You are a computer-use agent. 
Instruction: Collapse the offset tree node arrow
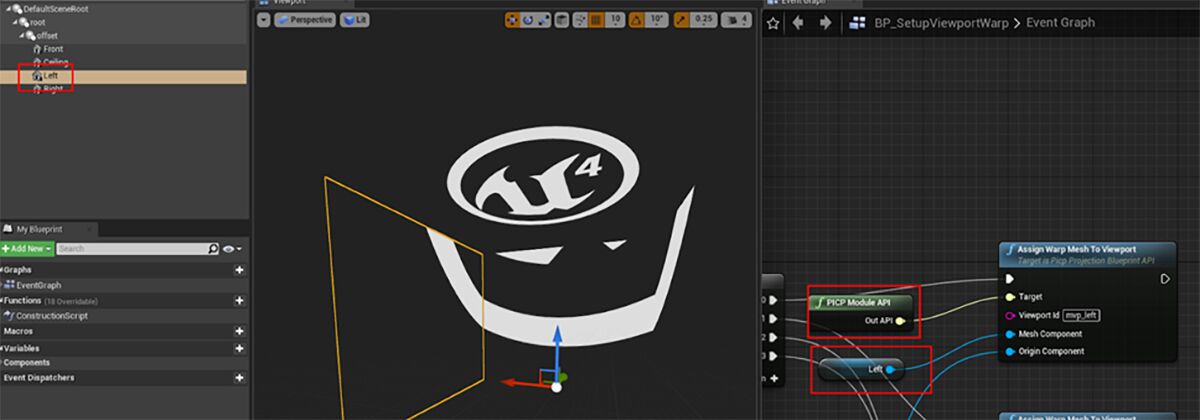(22, 35)
